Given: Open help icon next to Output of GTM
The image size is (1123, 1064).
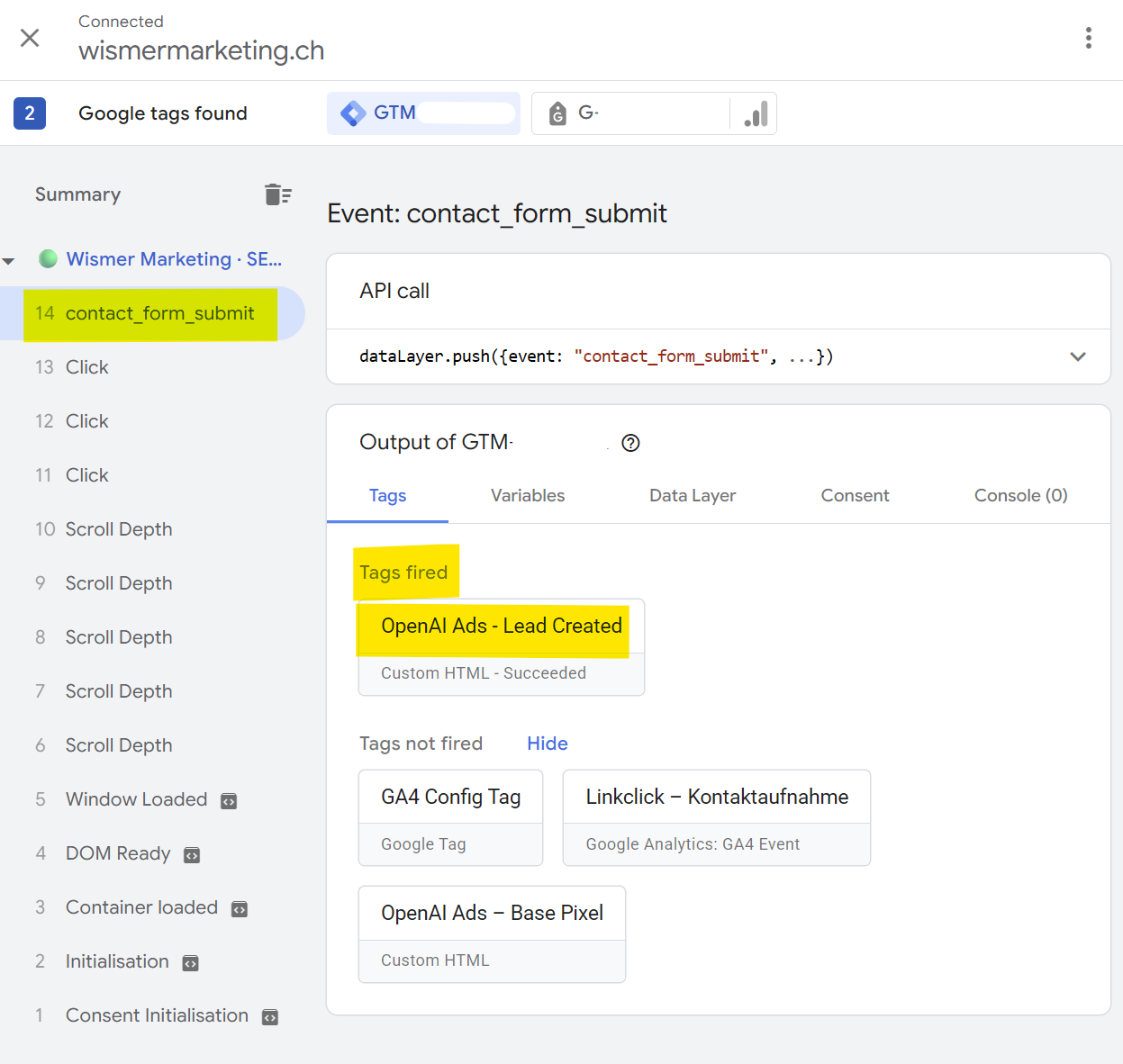Looking at the screenshot, I should (x=630, y=443).
